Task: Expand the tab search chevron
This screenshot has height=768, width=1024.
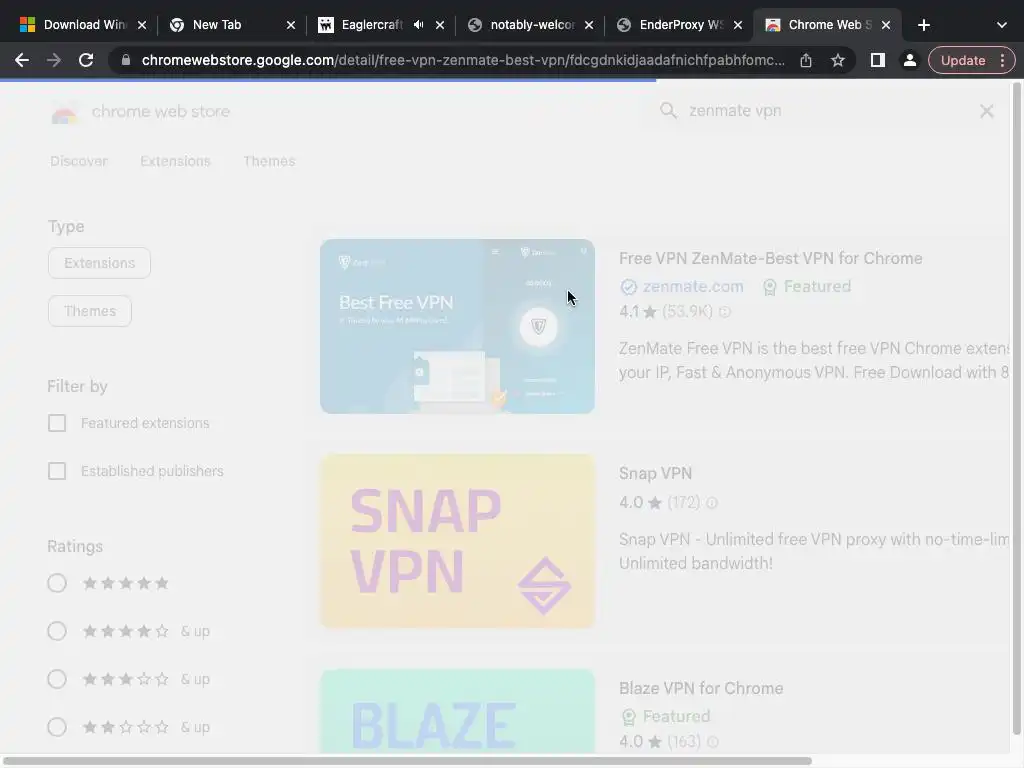Action: tap(1002, 25)
